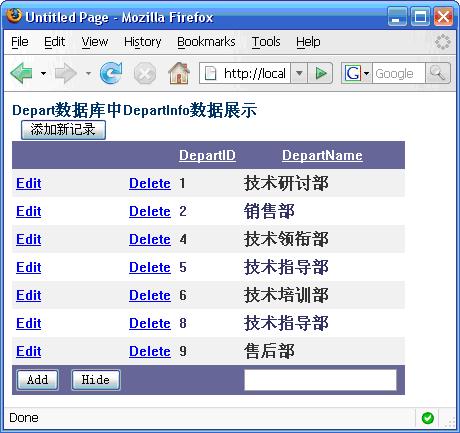Delete the 售后部 record
The height and width of the screenshot is (433, 460).
[150, 351]
